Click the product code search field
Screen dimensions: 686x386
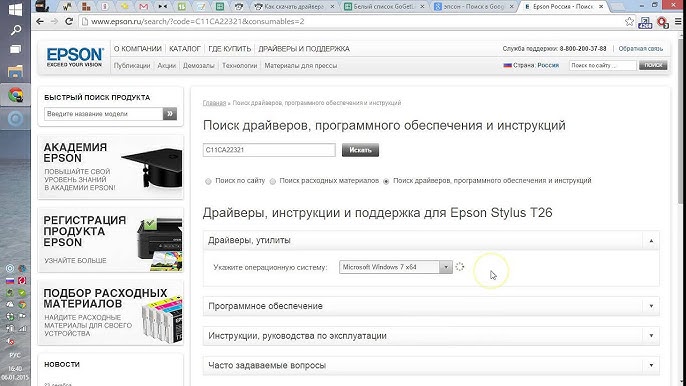(x=269, y=150)
